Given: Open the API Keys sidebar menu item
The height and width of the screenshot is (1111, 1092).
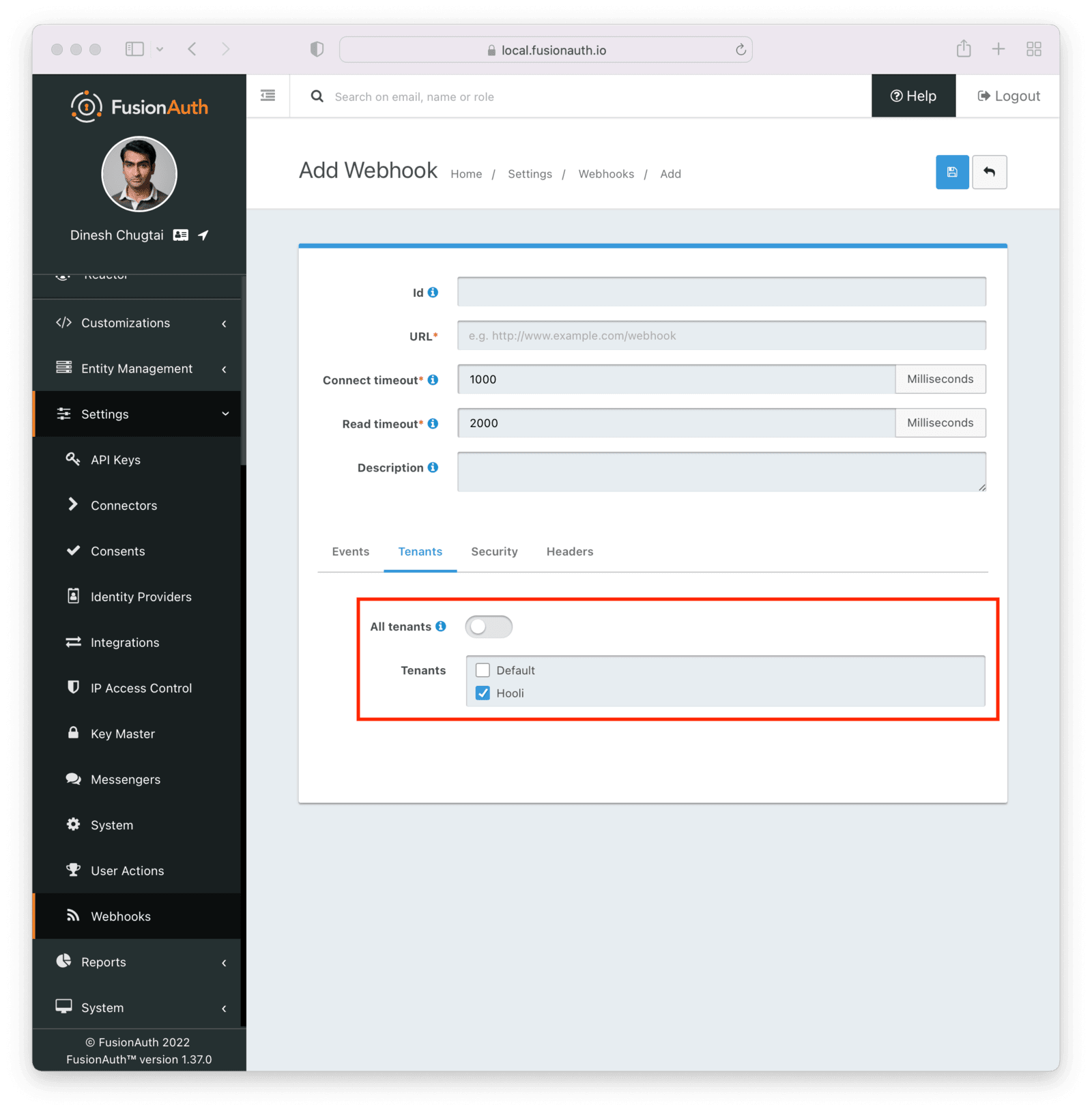Looking at the screenshot, I should (136, 459).
